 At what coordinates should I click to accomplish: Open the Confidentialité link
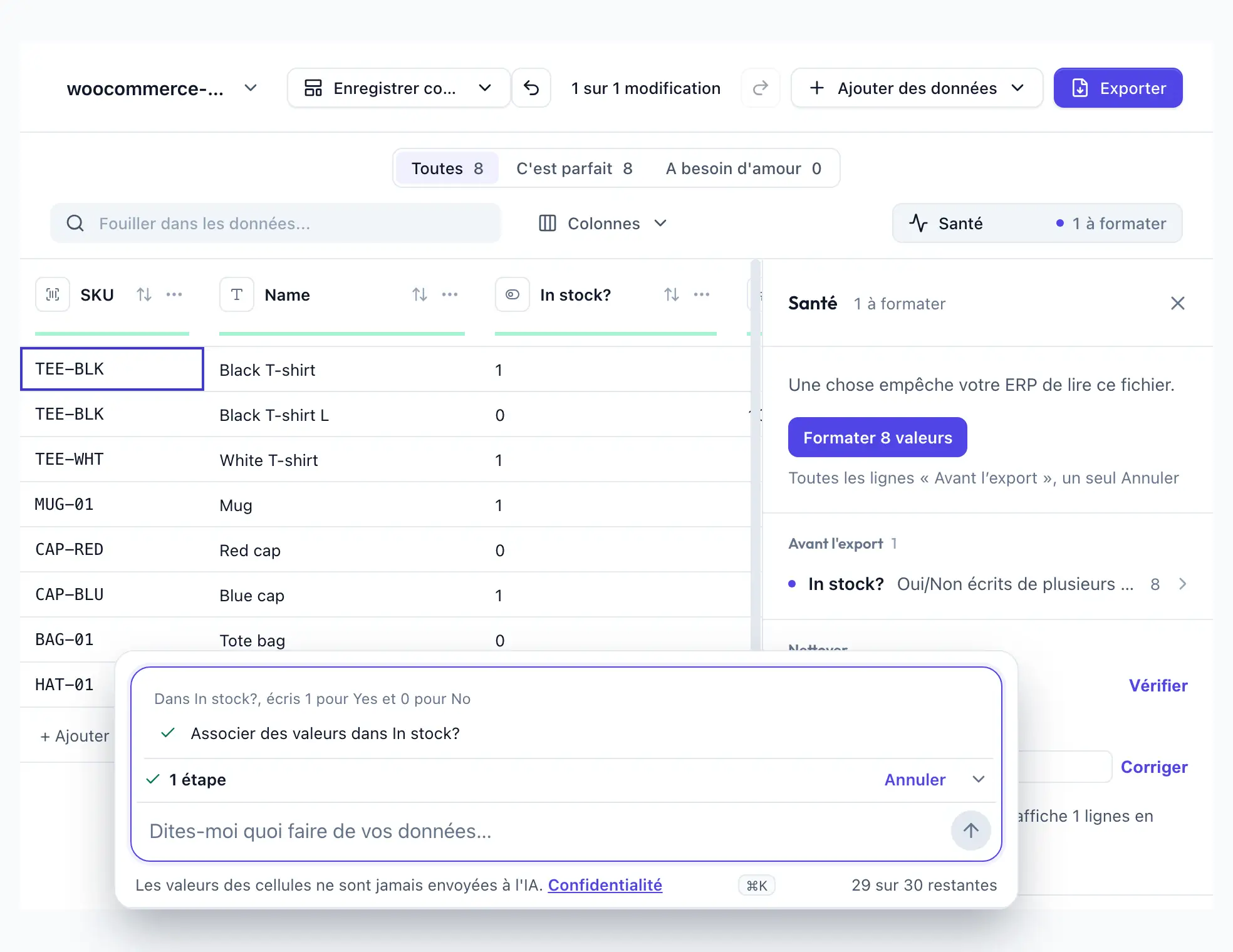(605, 885)
